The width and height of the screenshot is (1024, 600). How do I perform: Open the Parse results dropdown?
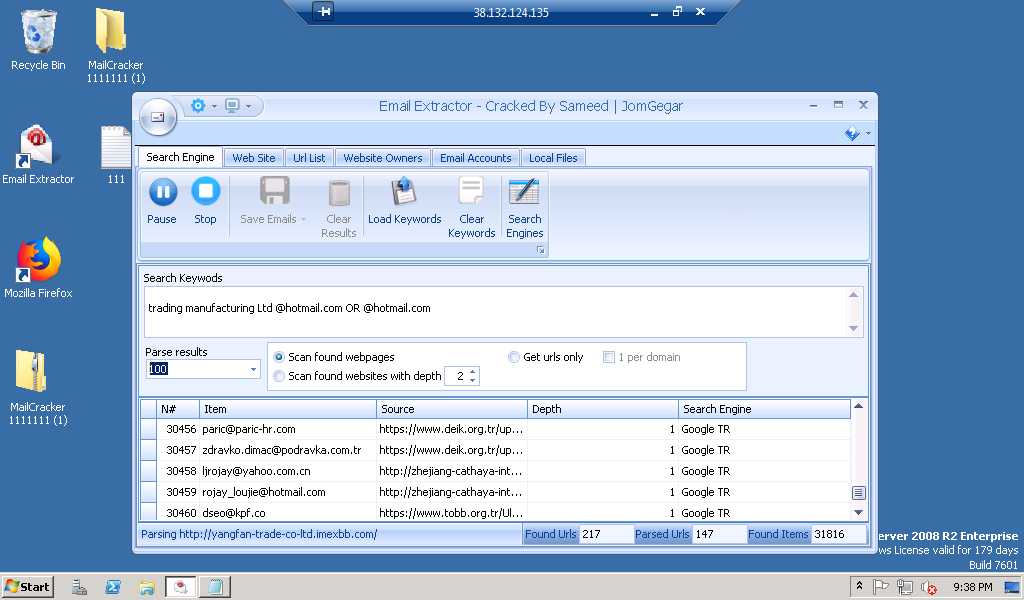click(253, 370)
